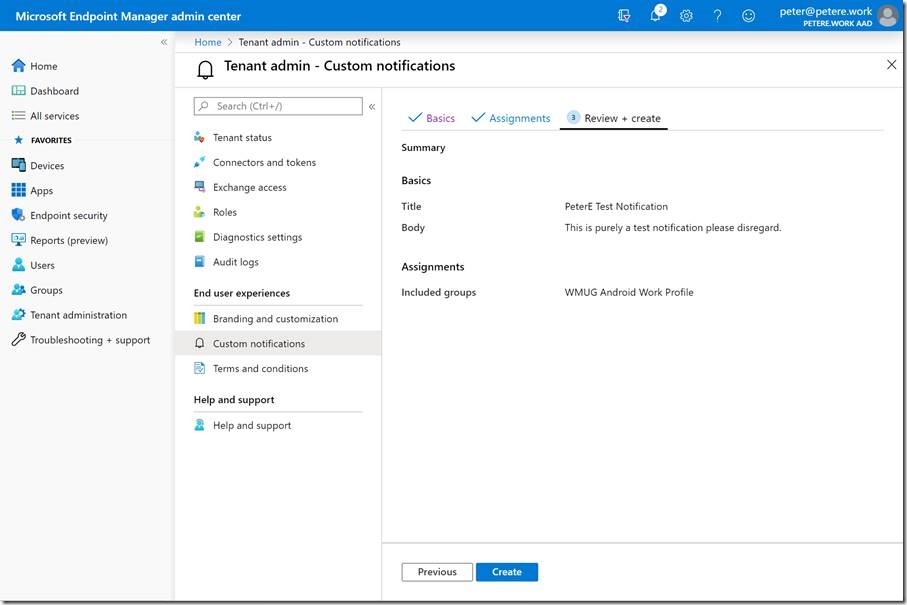Open the peter@petere.work account avatar
Viewport: 907px width, 605px height.
point(887,16)
